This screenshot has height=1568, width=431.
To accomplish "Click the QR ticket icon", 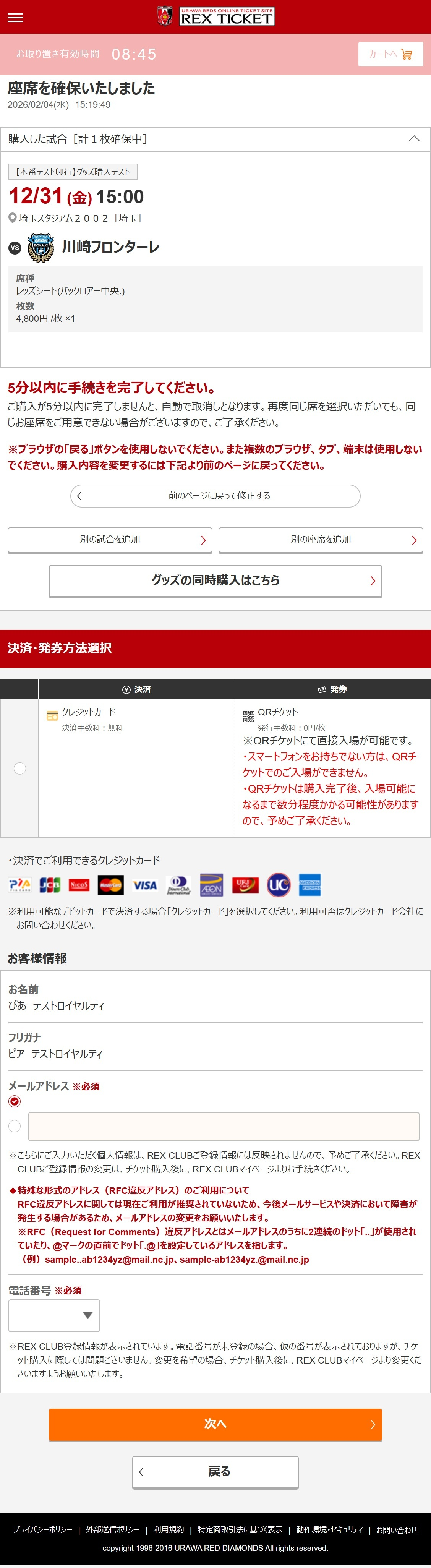I will (x=248, y=716).
